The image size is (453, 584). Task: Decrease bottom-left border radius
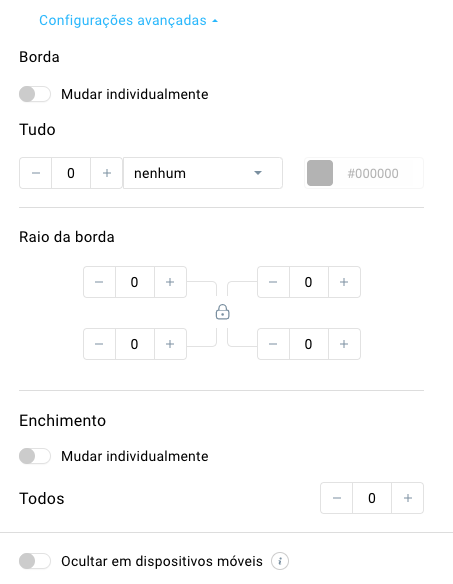pyautogui.click(x=99, y=344)
